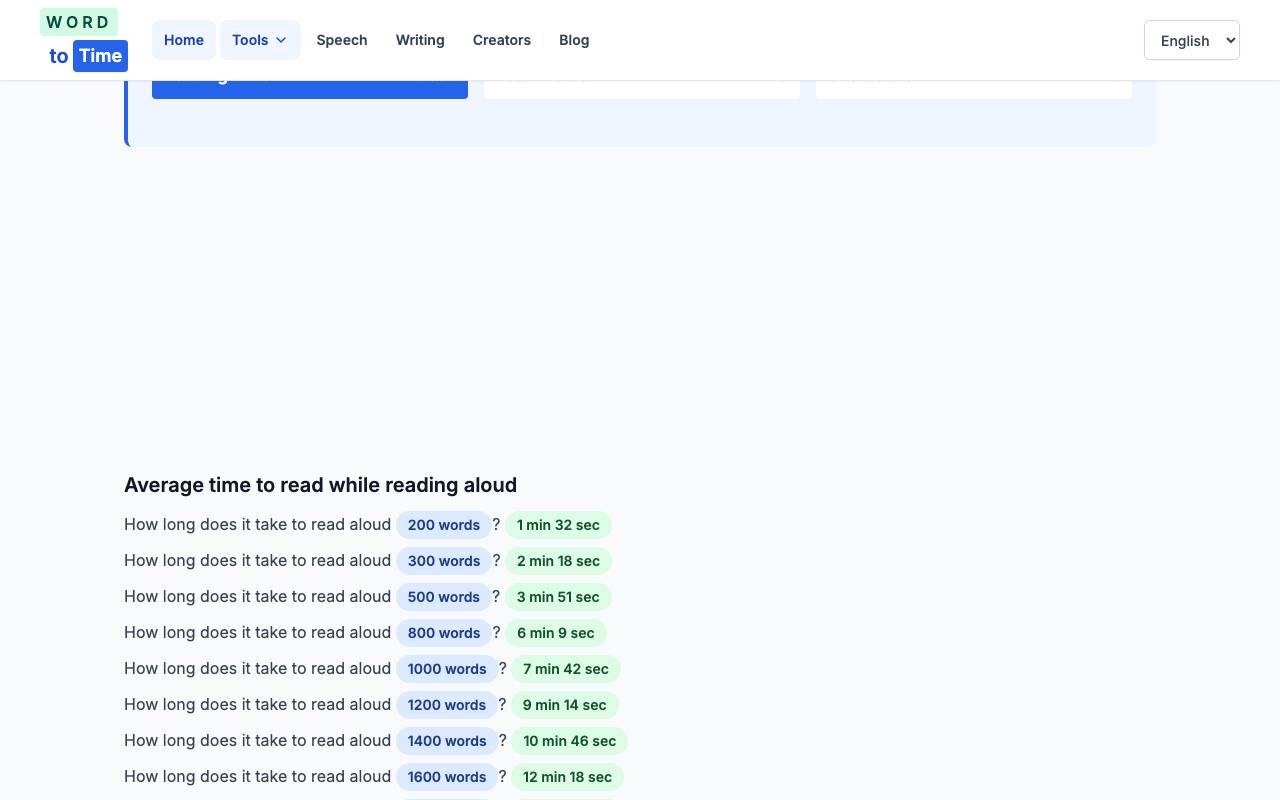The height and width of the screenshot is (800, 1280).
Task: Select the '2 min 18 sec' time value
Action: [558, 561]
